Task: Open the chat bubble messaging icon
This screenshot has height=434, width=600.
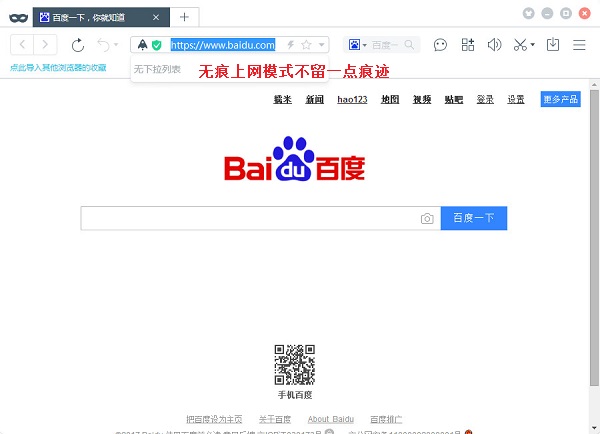Action: pyautogui.click(x=440, y=45)
